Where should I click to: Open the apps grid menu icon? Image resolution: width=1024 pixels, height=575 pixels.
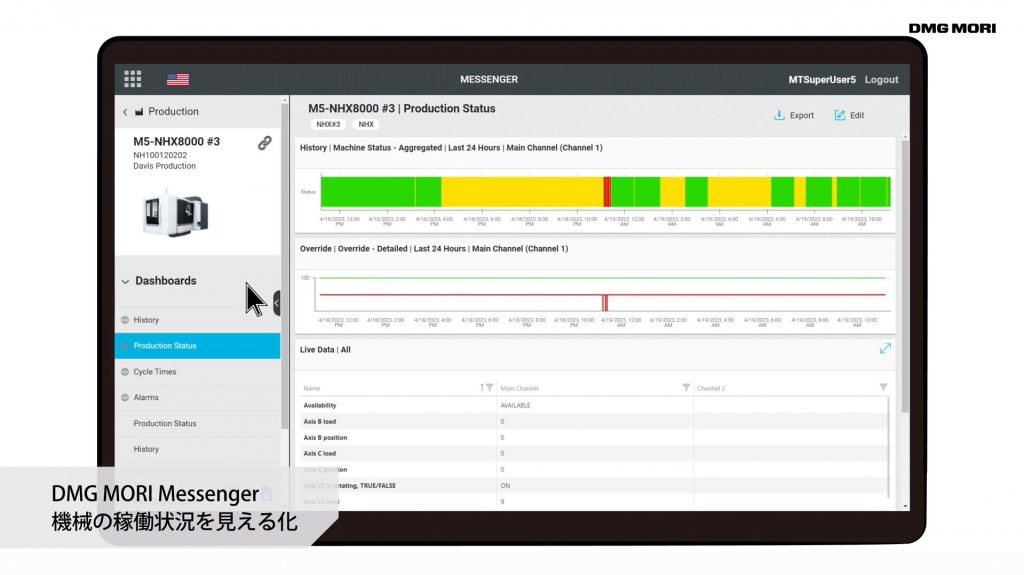[133, 79]
